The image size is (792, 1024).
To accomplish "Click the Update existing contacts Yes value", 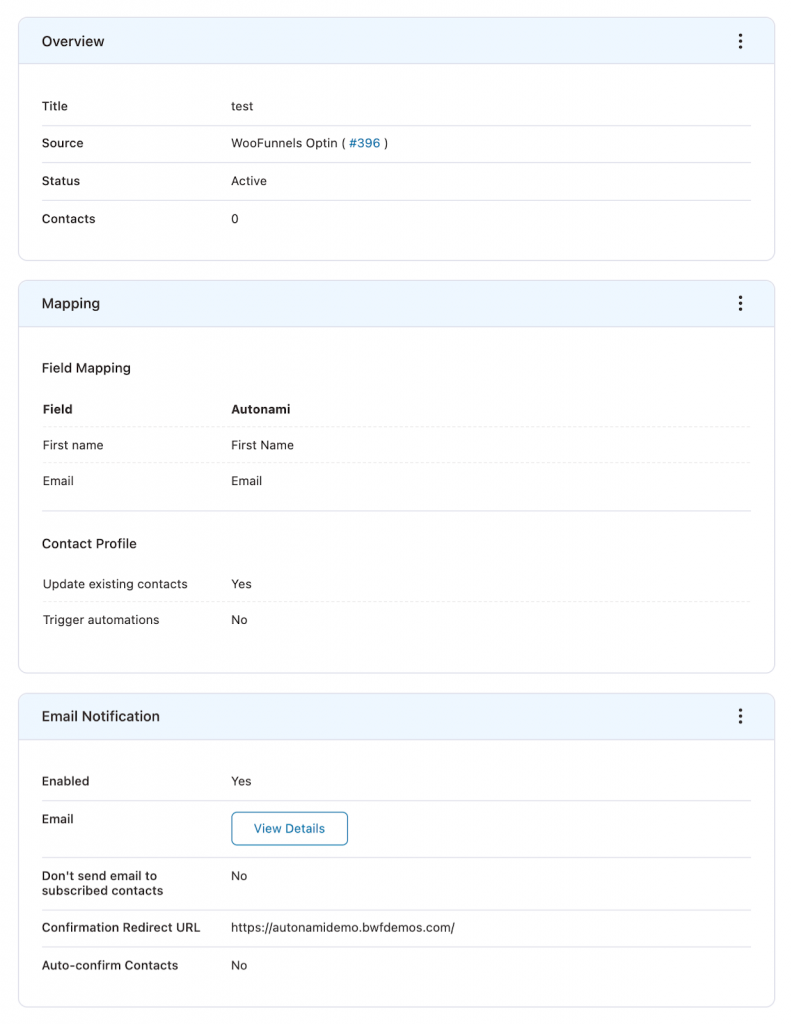I will coord(241,584).
